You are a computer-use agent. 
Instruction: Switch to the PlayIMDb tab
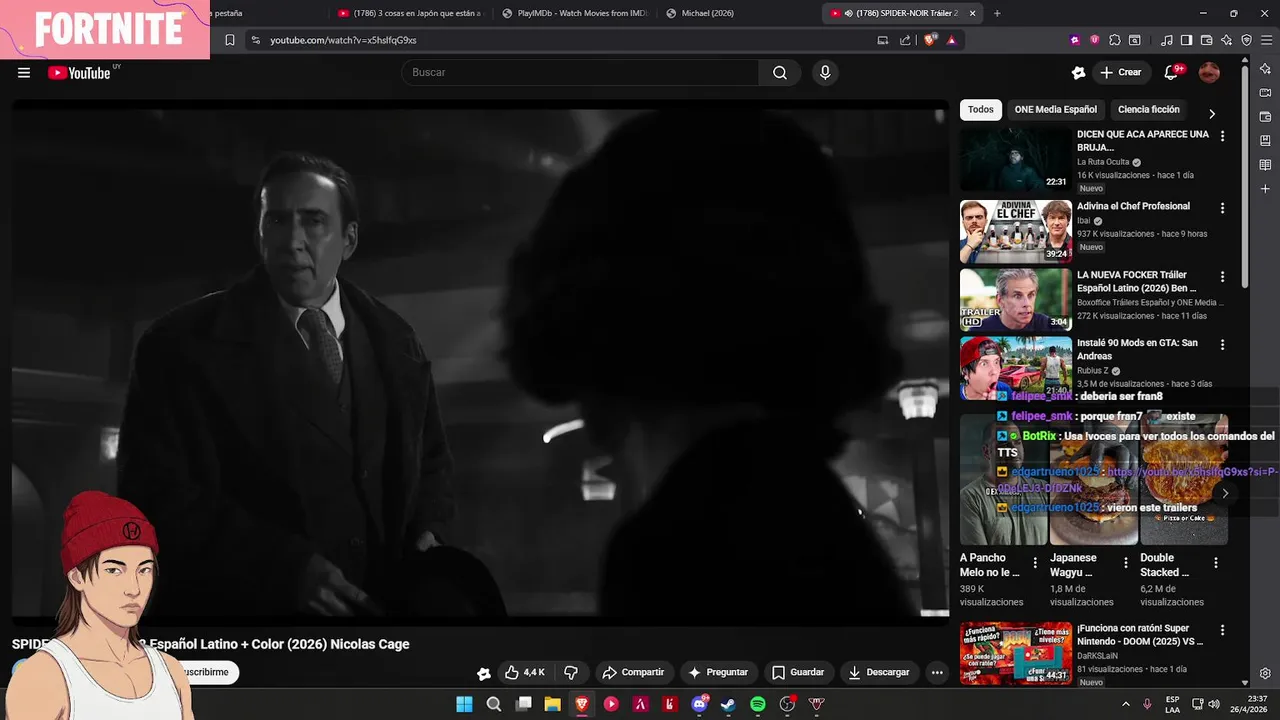point(573,13)
